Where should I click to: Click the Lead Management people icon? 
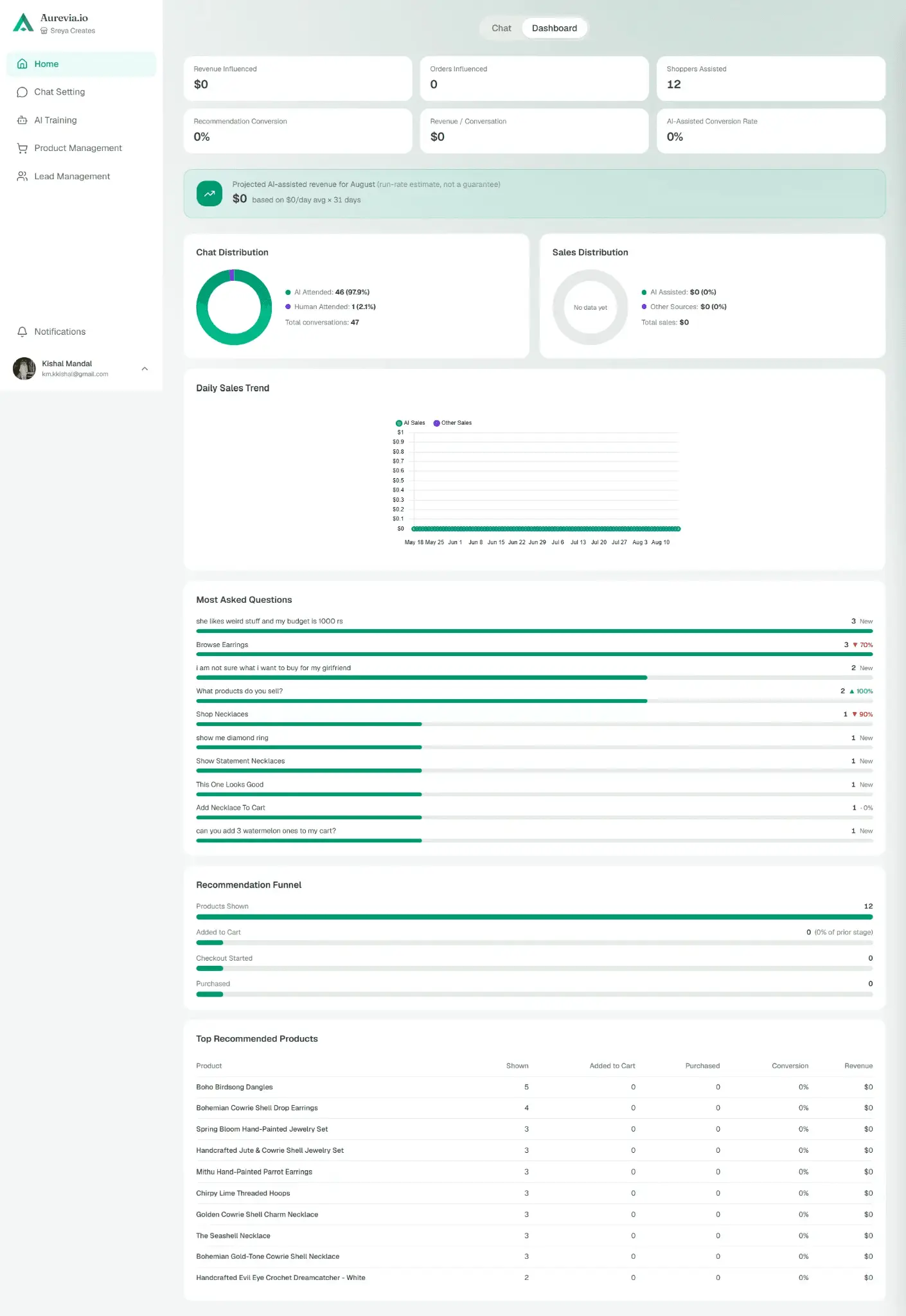tap(22, 176)
